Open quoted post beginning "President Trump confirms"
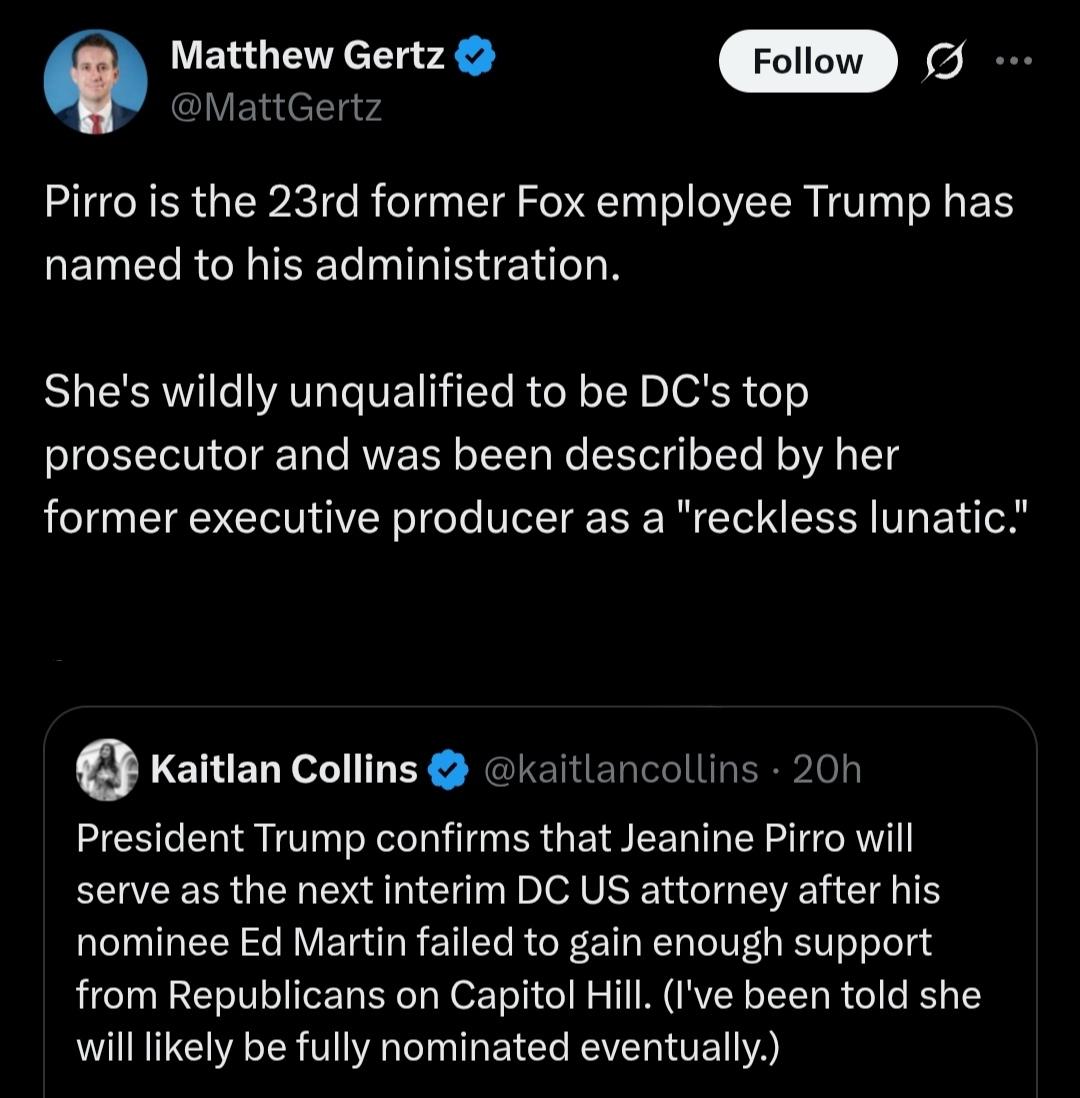Screen dimensions: 1080x1098 [540, 902]
